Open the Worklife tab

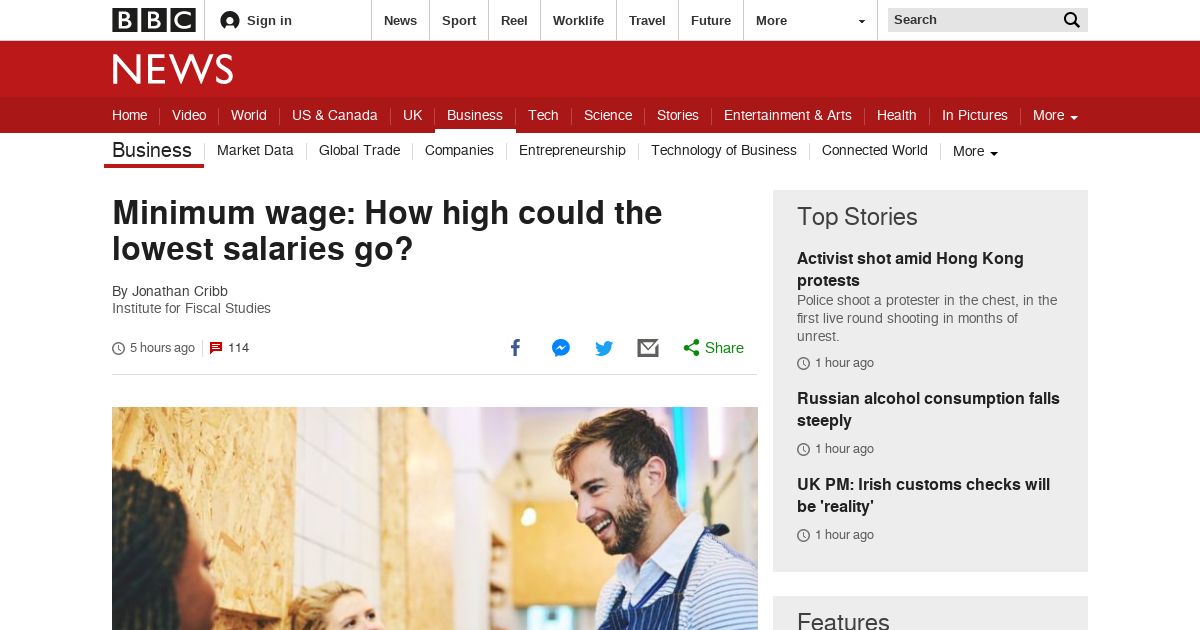[x=578, y=20]
